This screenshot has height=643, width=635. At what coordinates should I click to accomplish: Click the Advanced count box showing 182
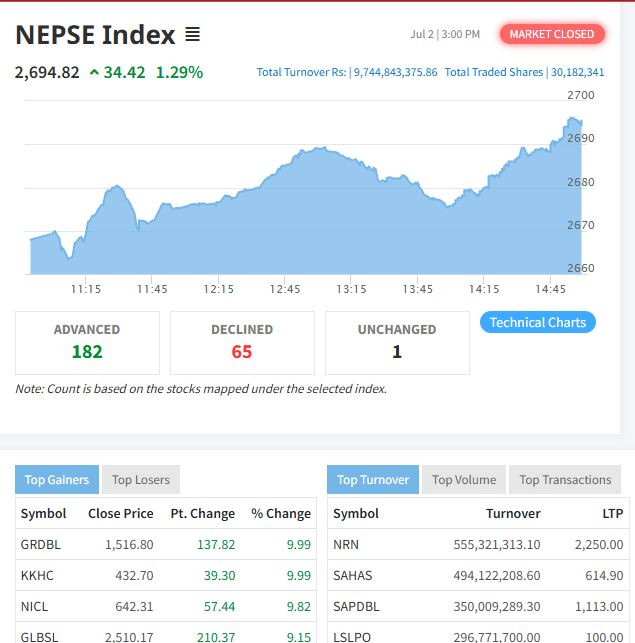(87, 342)
